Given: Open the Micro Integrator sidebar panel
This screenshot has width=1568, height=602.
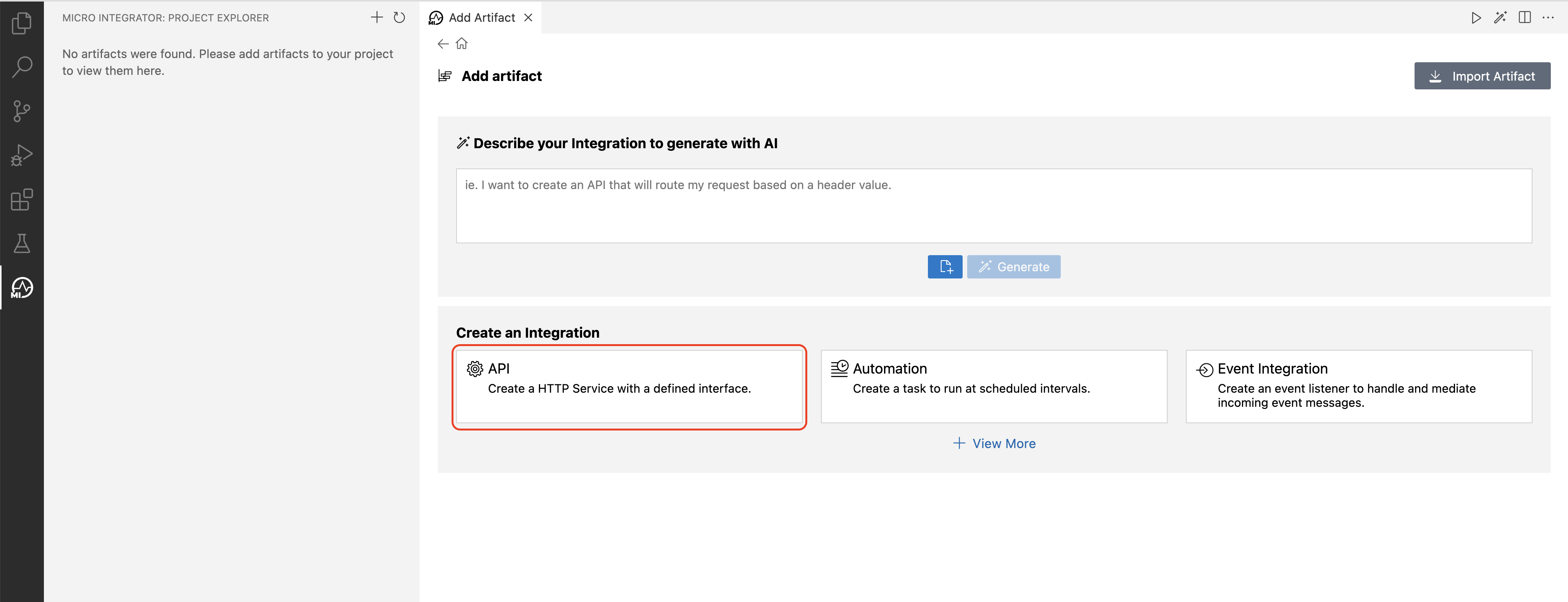Looking at the screenshot, I should tap(21, 288).
